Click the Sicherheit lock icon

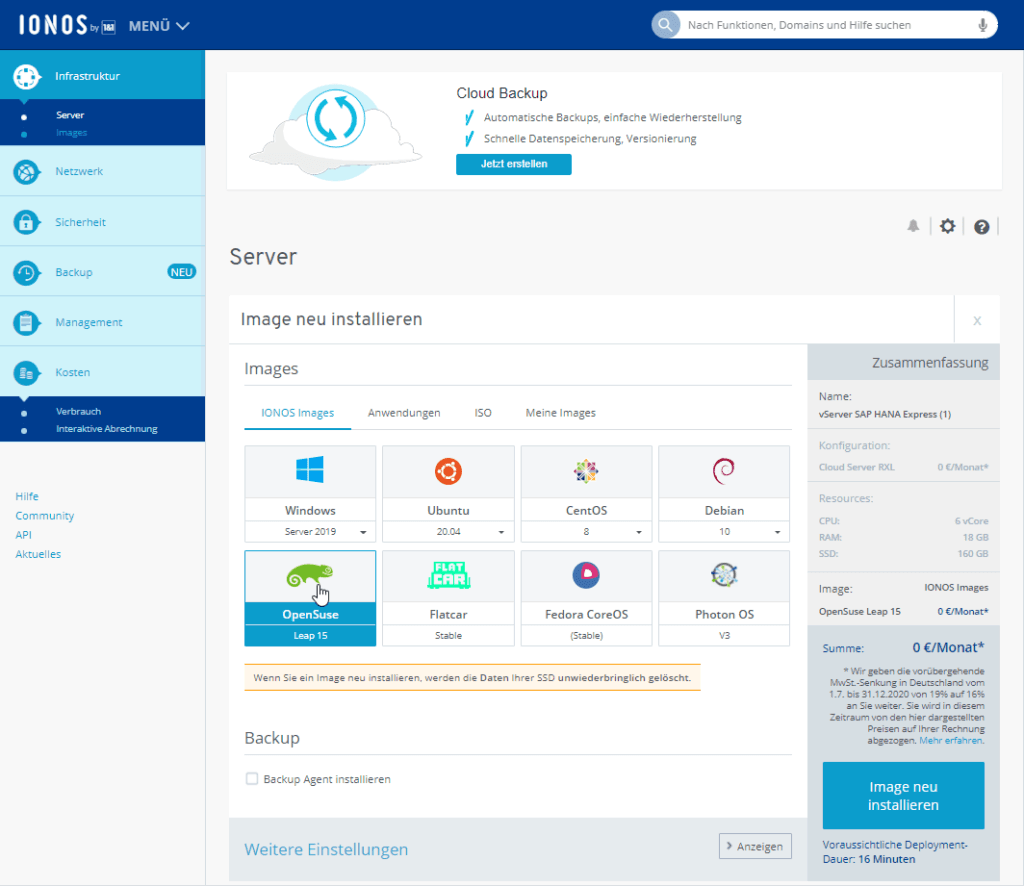click(x=27, y=222)
